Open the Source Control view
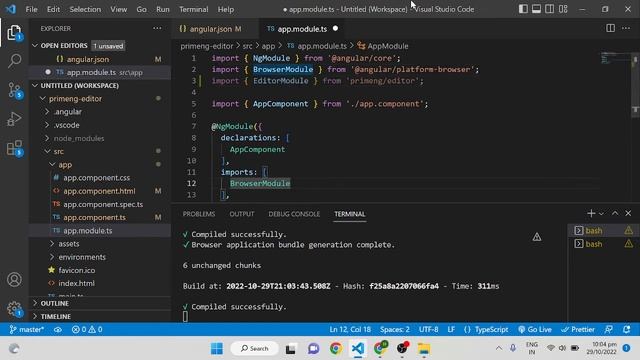 [x=14, y=90]
